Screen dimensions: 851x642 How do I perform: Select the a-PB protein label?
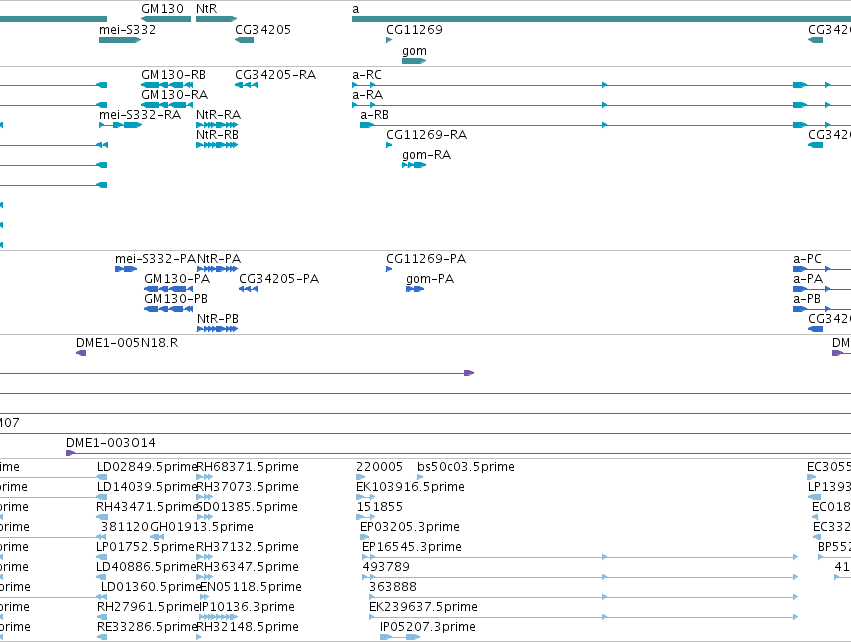pyautogui.click(x=807, y=298)
